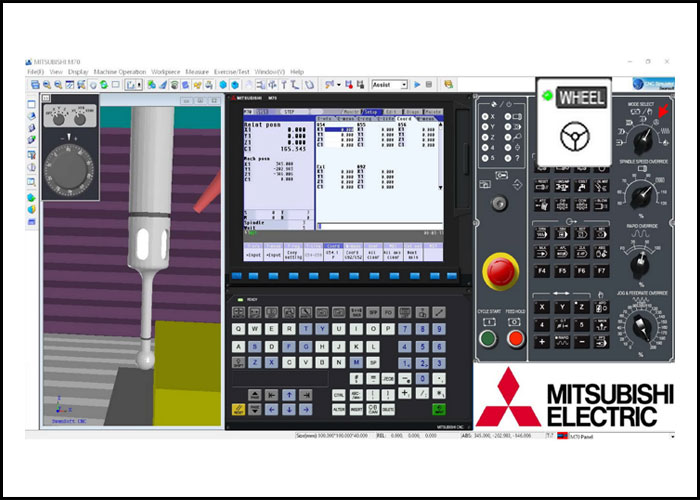Click the G letter key
Image resolution: width=700 pixels, height=500 pixels.
305,346
